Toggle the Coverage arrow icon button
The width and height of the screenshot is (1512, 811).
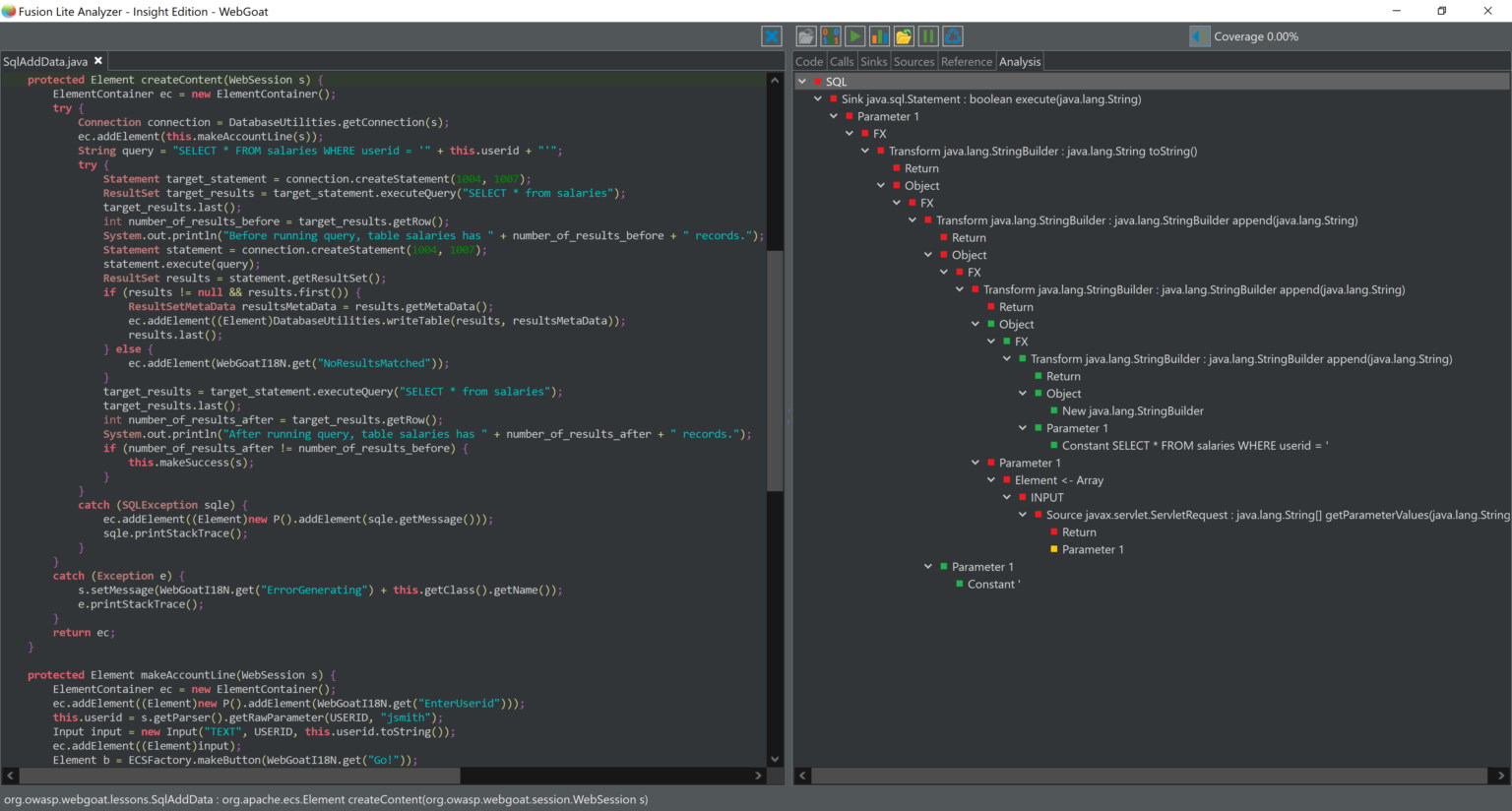[1199, 36]
